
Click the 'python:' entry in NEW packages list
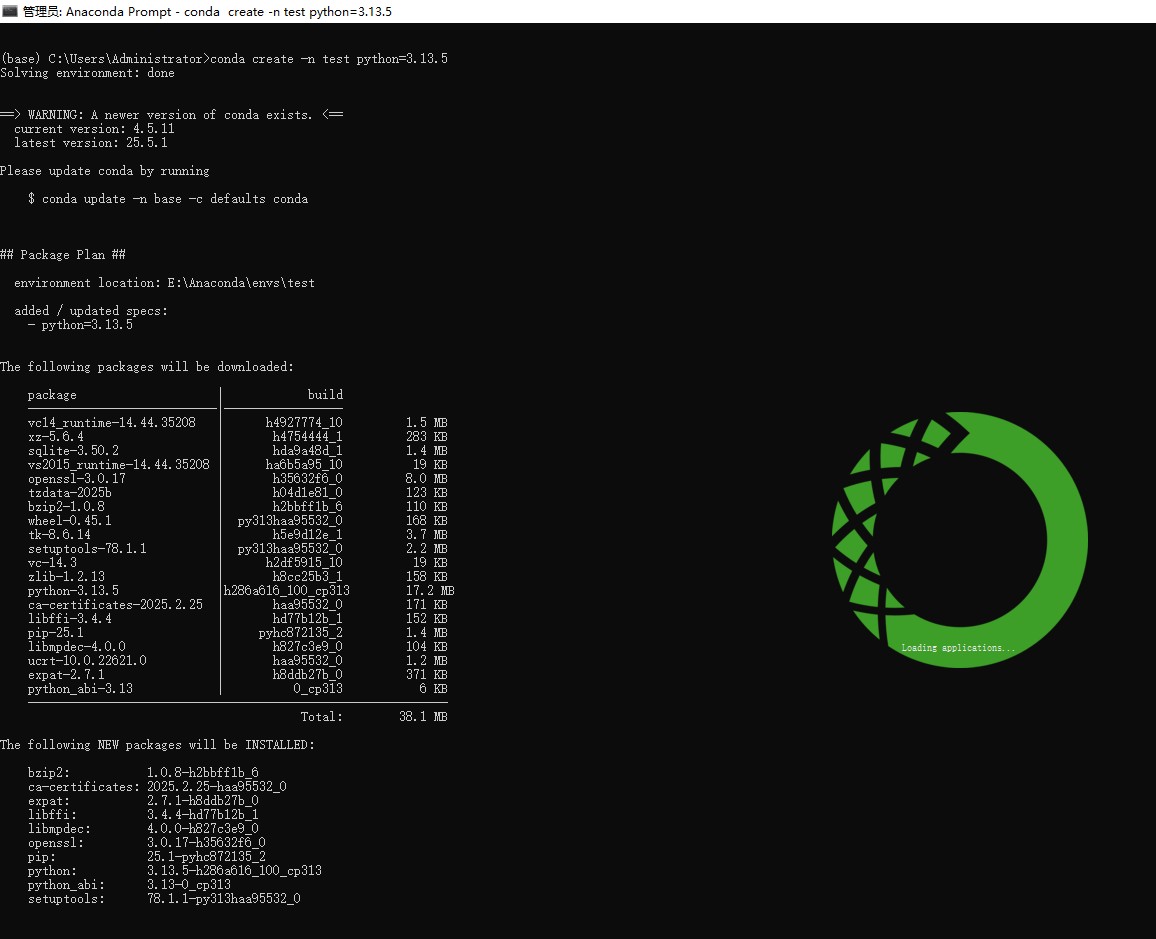pos(52,871)
